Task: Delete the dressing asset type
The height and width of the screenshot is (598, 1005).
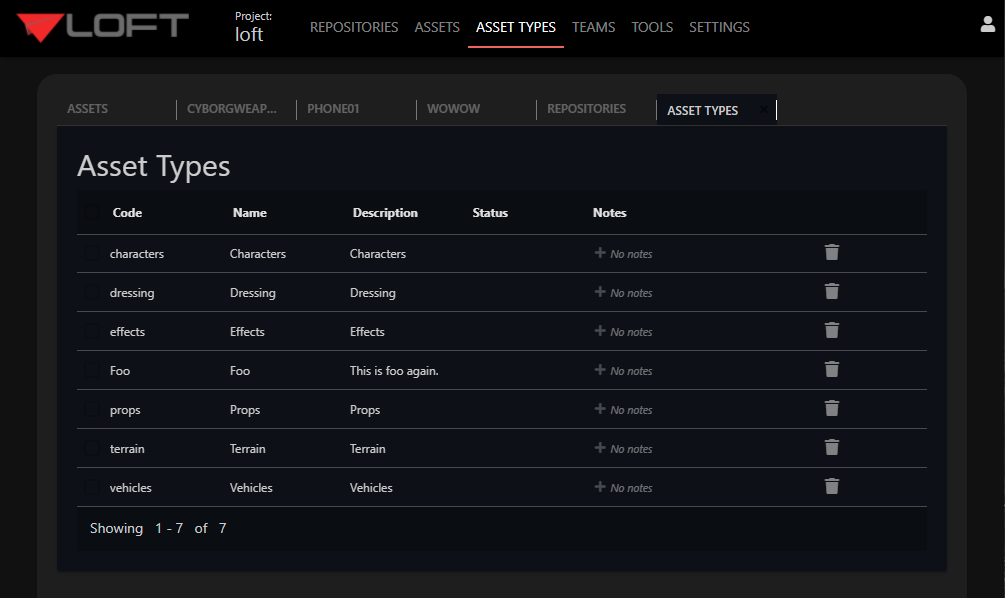Action: (831, 291)
